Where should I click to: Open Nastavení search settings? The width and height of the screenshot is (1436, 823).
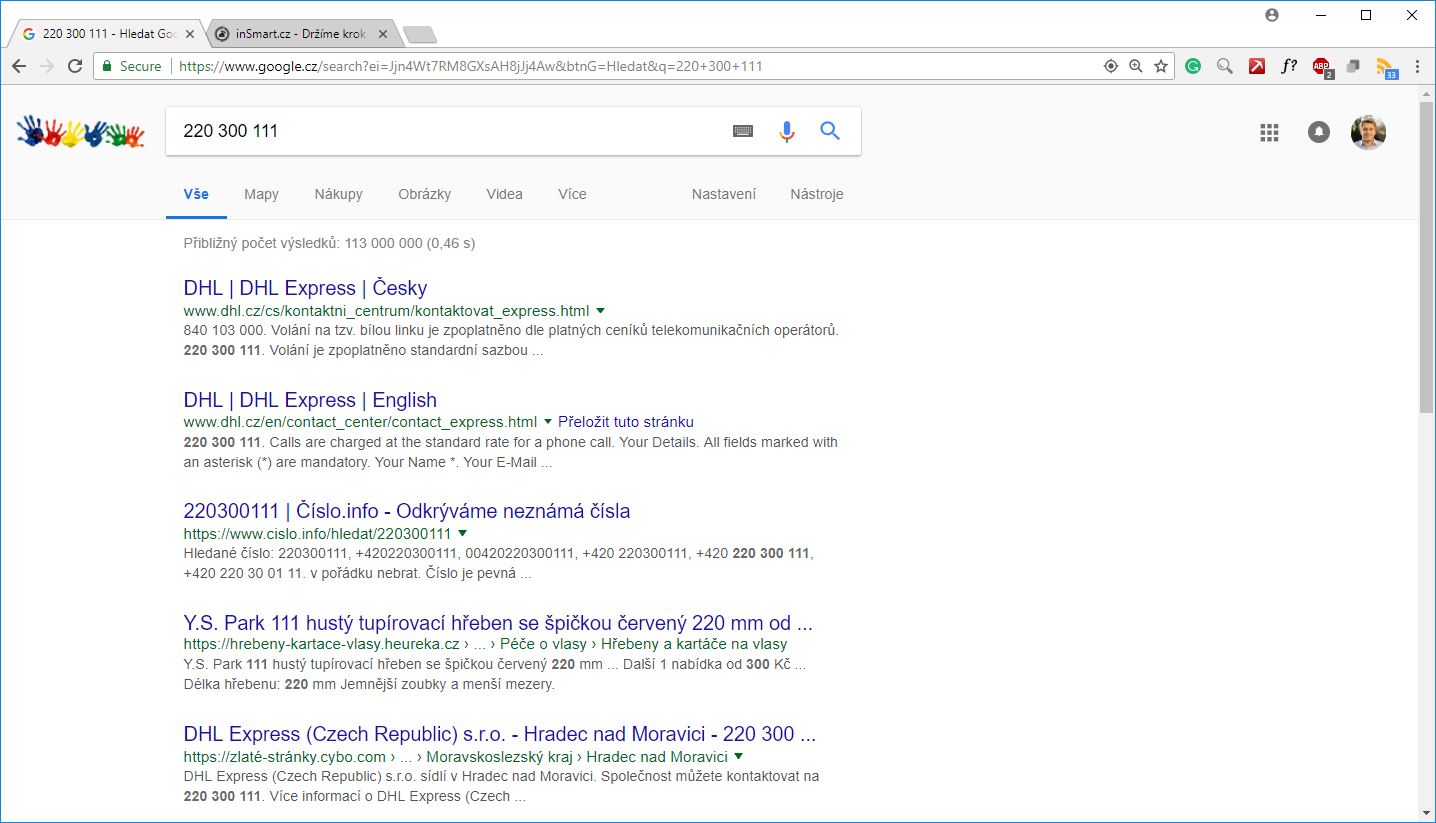point(724,194)
